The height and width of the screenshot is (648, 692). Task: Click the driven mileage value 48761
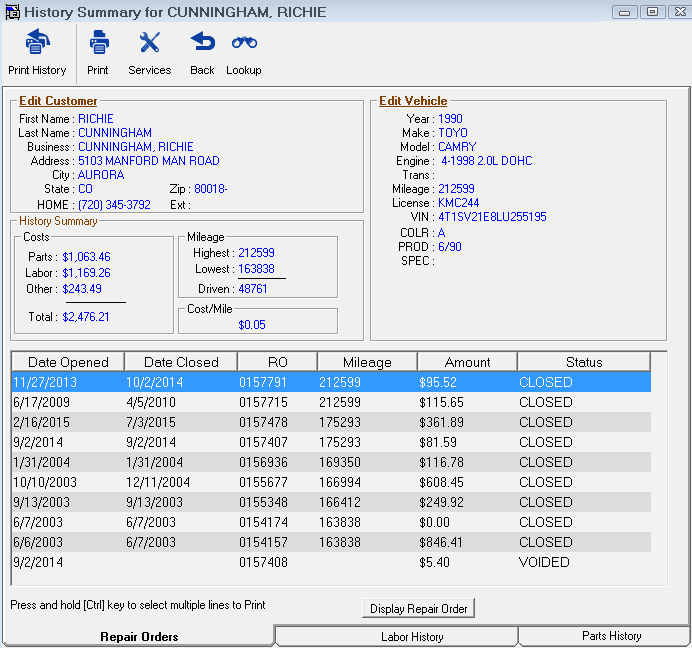click(x=253, y=289)
